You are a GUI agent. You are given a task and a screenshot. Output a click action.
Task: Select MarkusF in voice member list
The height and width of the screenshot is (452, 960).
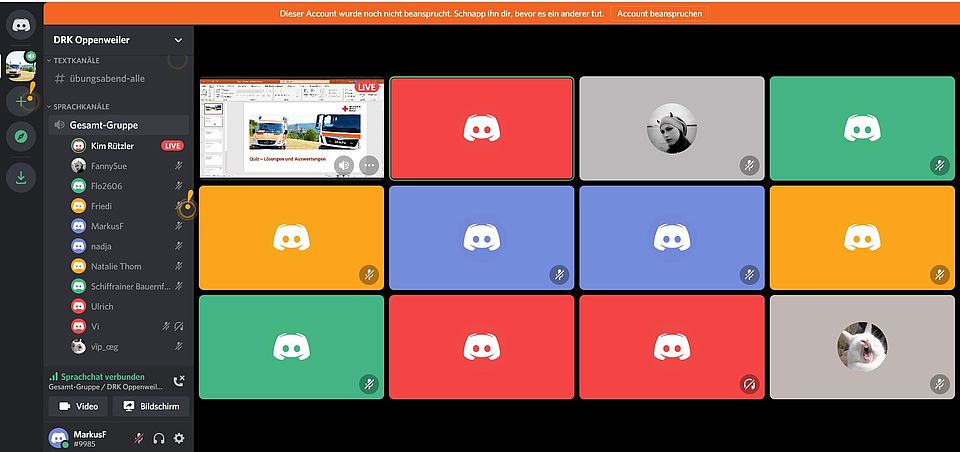(107, 227)
